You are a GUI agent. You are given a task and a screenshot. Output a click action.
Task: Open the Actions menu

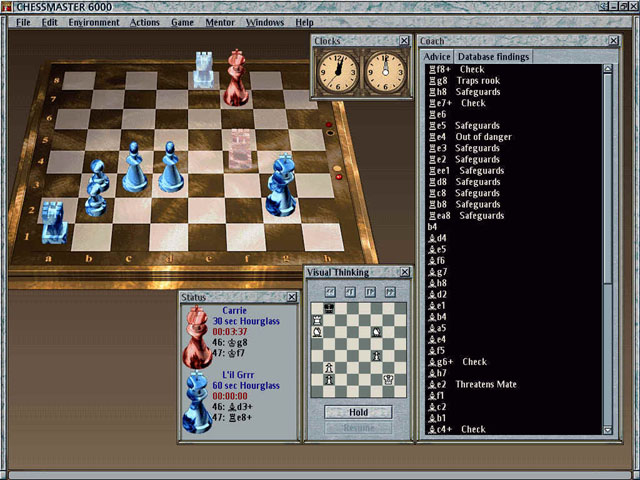(x=144, y=22)
